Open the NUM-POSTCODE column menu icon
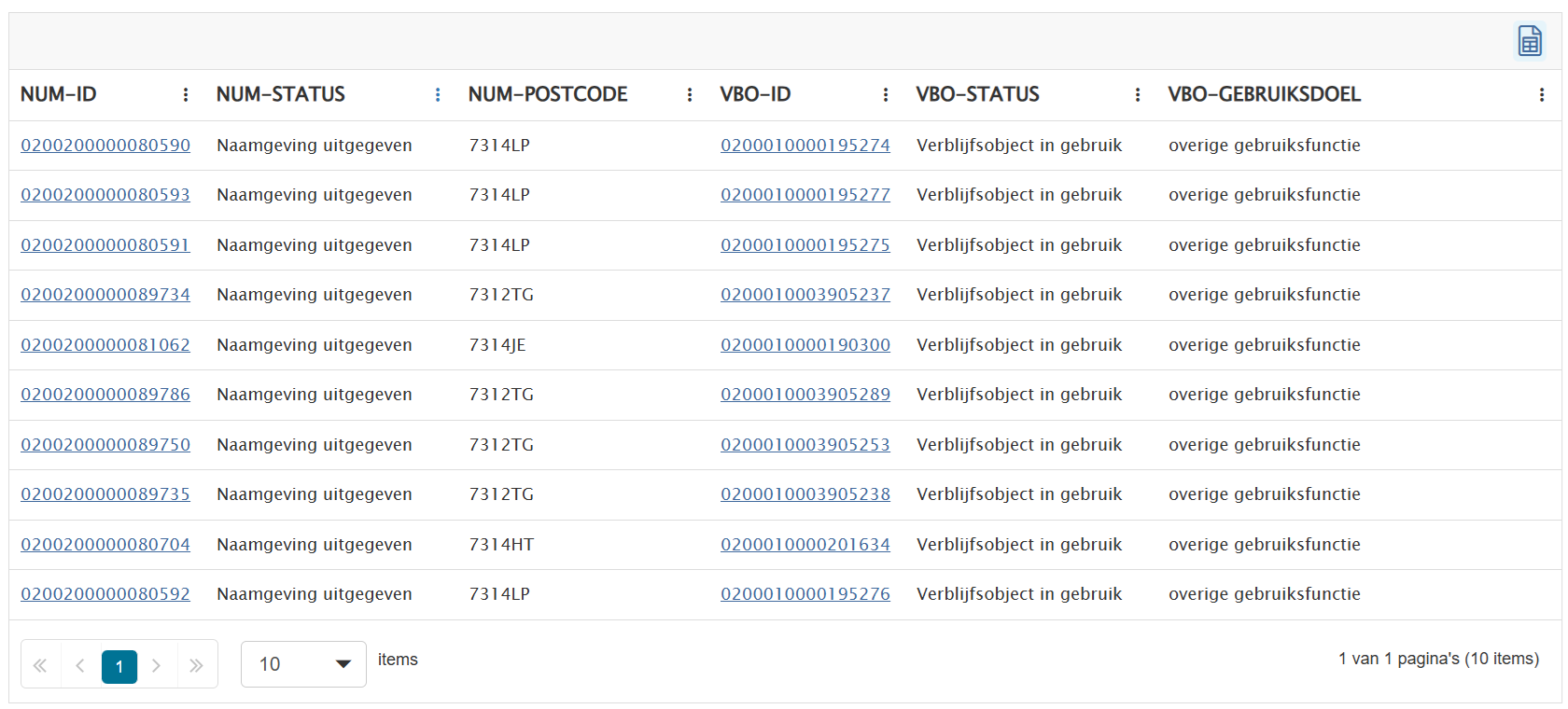This screenshot has width=1568, height=709. (690, 94)
